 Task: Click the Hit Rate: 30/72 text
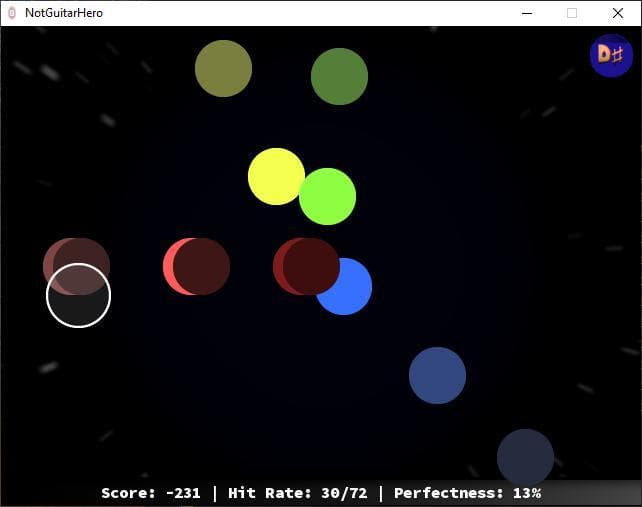click(298, 493)
